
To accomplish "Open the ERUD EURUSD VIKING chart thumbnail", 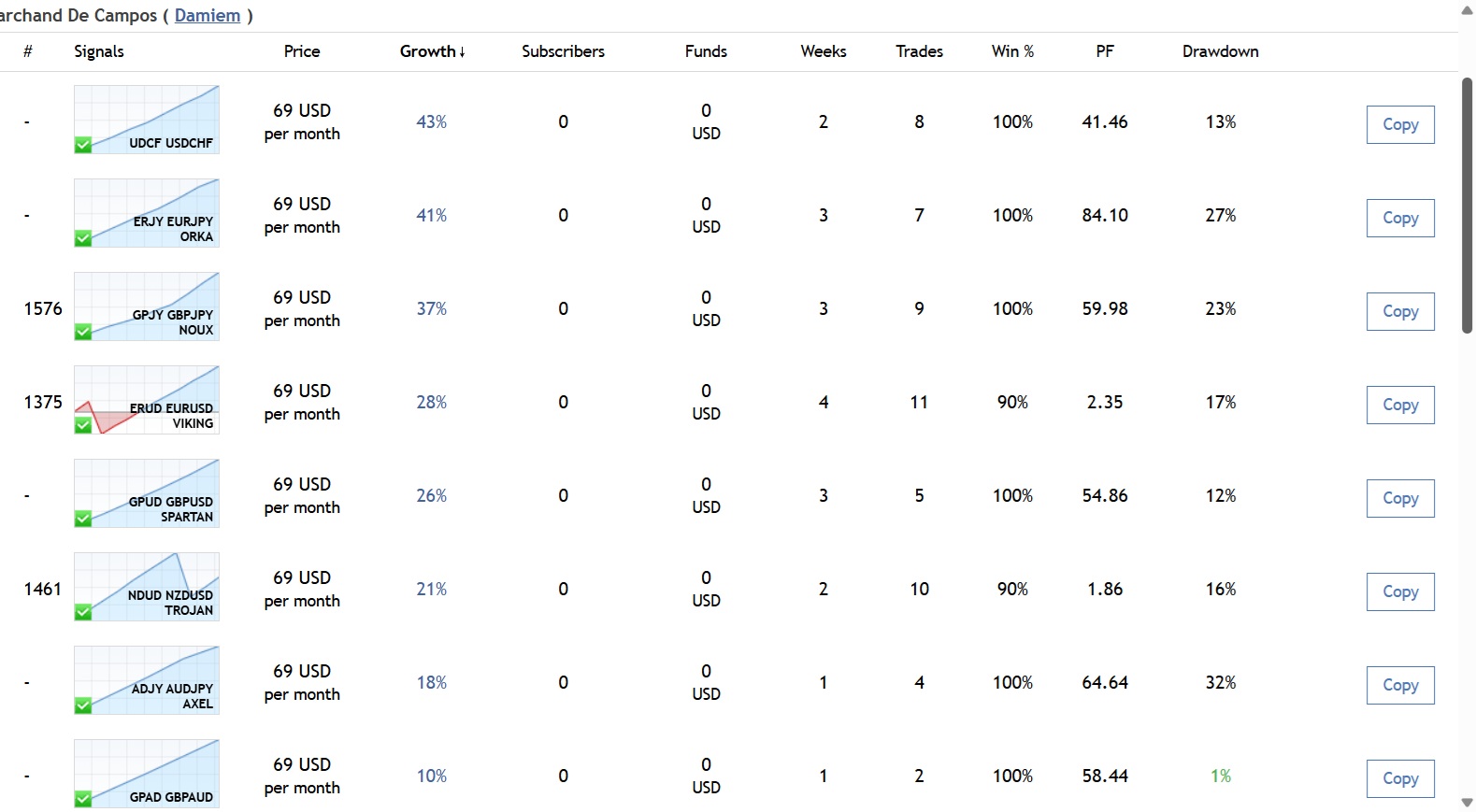I will [147, 399].
